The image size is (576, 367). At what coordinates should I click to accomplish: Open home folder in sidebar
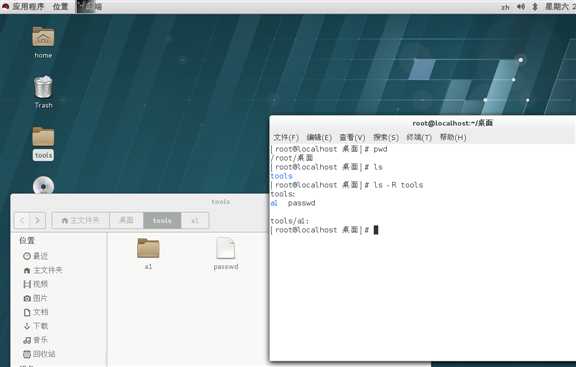43,270
